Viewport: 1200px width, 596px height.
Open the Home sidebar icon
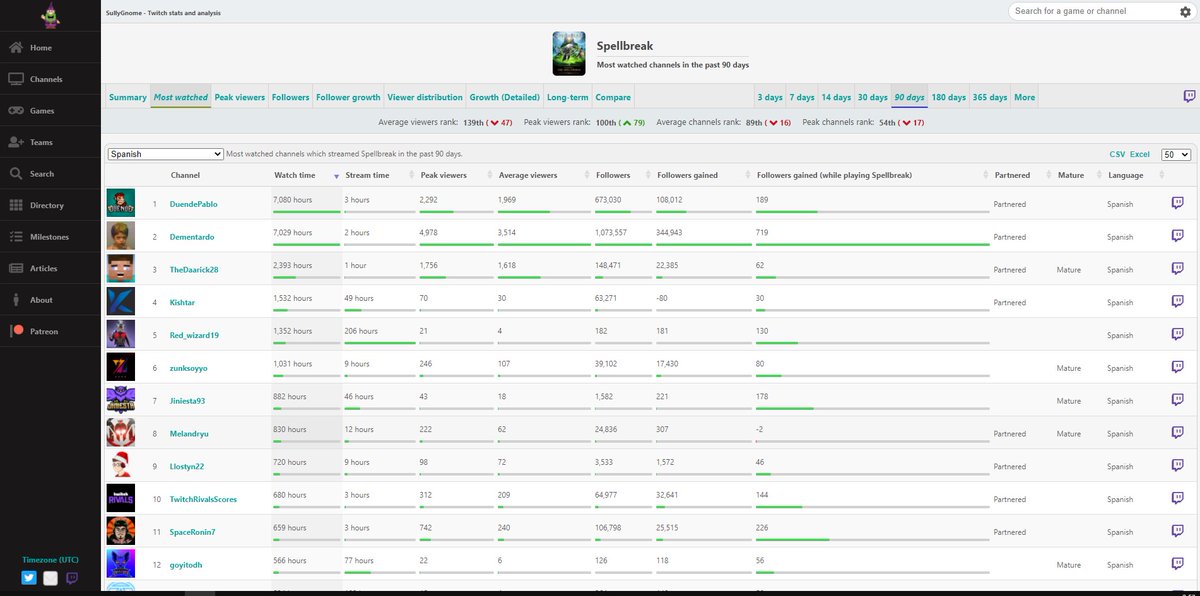coord(16,48)
